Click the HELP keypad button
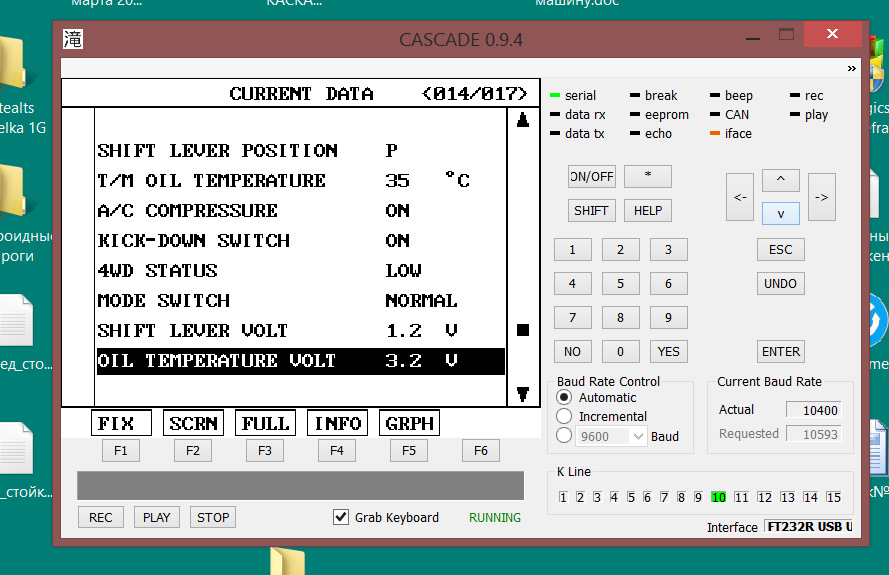889x575 pixels. [x=647, y=210]
